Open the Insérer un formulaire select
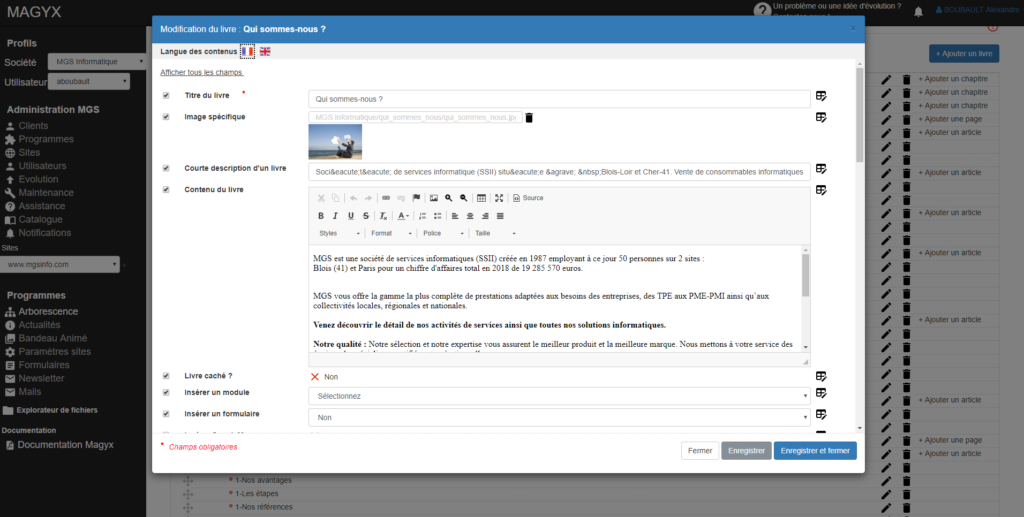Viewport: 1024px width, 517px height. pos(559,418)
